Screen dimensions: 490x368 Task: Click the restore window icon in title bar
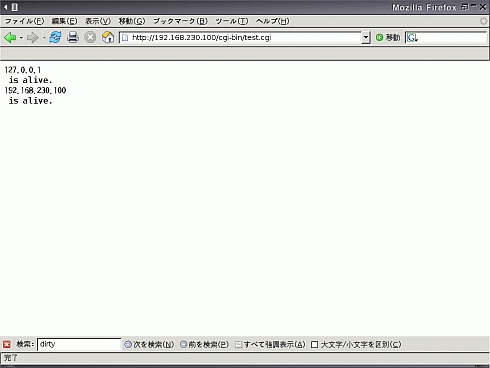[465, 7]
